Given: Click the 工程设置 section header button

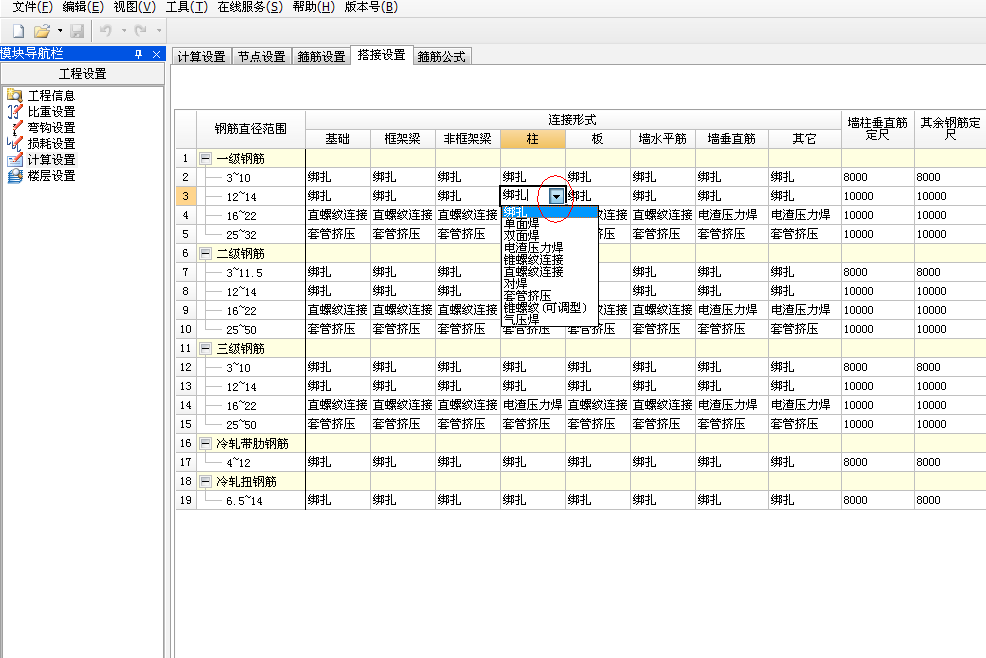Looking at the screenshot, I should [x=82, y=74].
